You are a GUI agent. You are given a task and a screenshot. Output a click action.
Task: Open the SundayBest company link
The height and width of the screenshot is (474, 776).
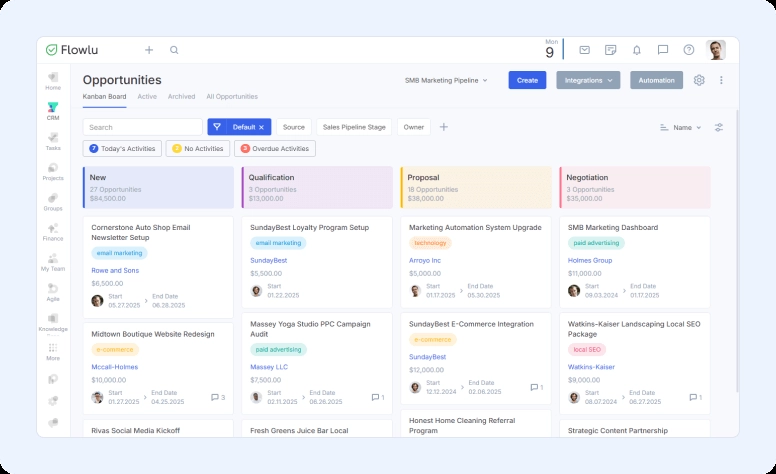tap(268, 260)
